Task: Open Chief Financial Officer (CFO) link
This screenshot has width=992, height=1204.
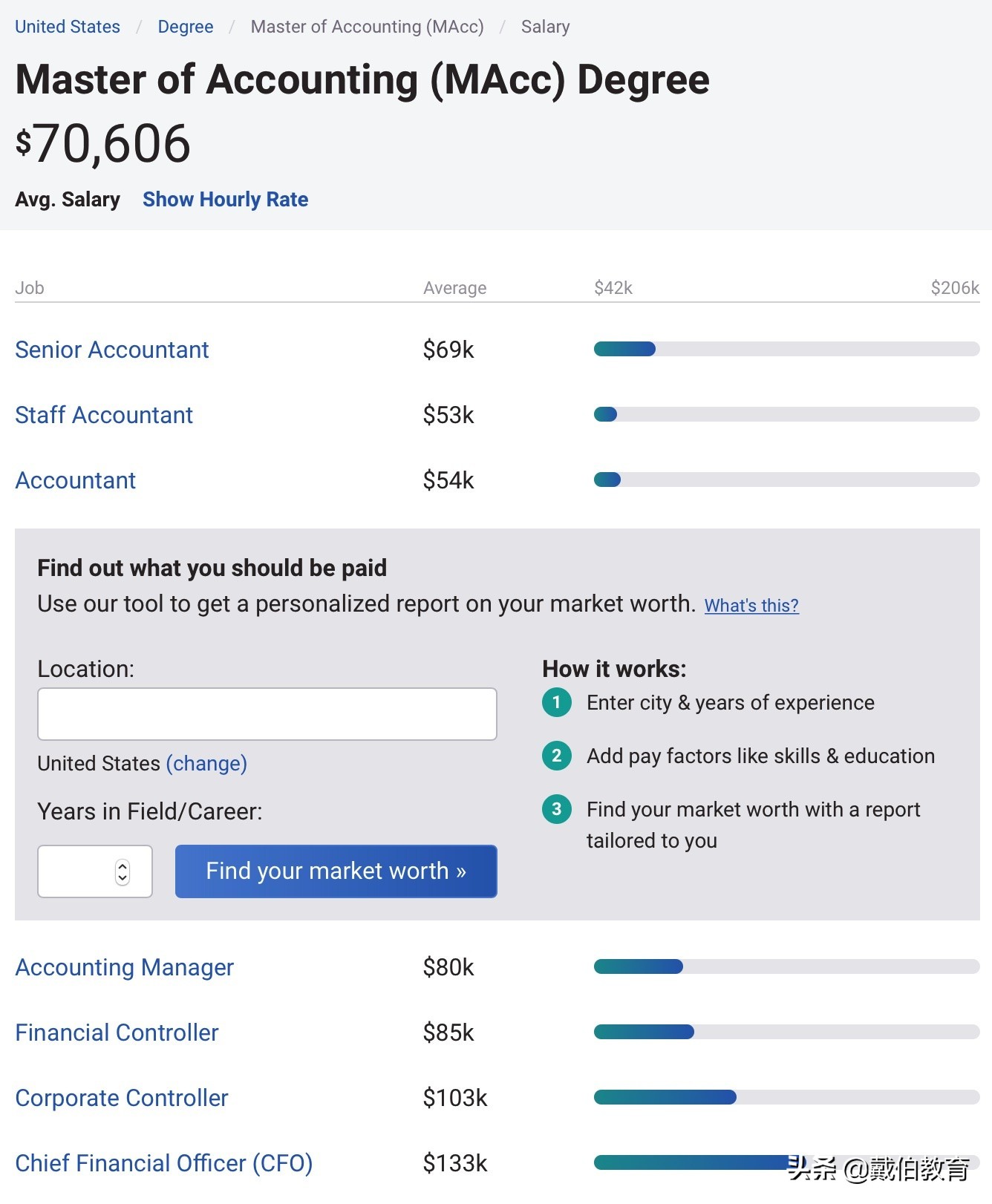Action: pyautogui.click(x=164, y=1163)
